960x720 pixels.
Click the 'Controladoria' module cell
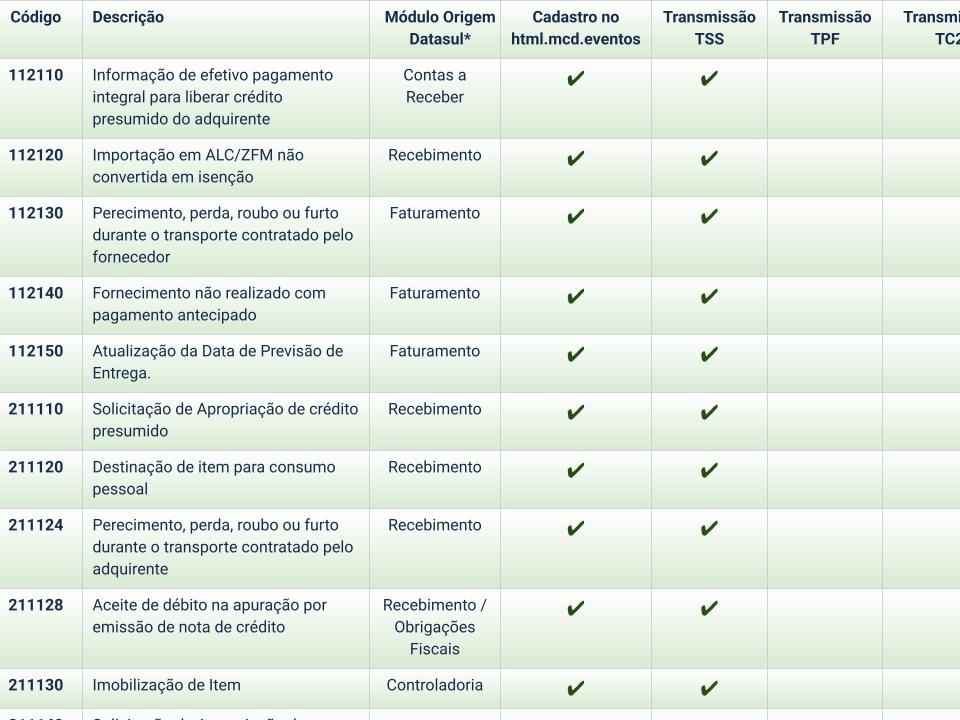[x=434, y=685]
